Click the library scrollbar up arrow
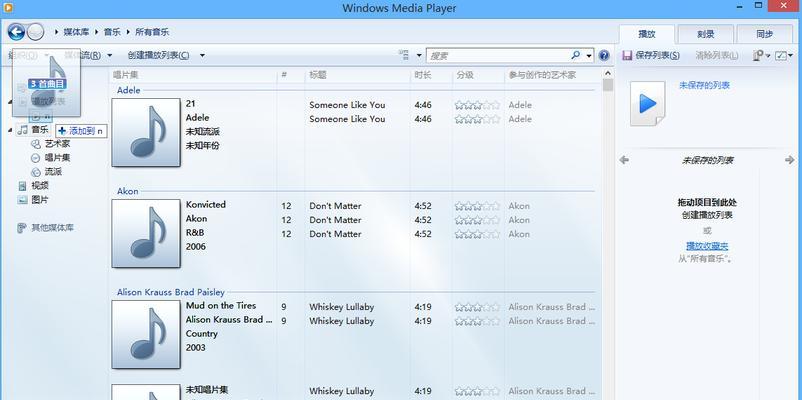Image resolution: width=802 pixels, height=400 pixels. point(608,73)
